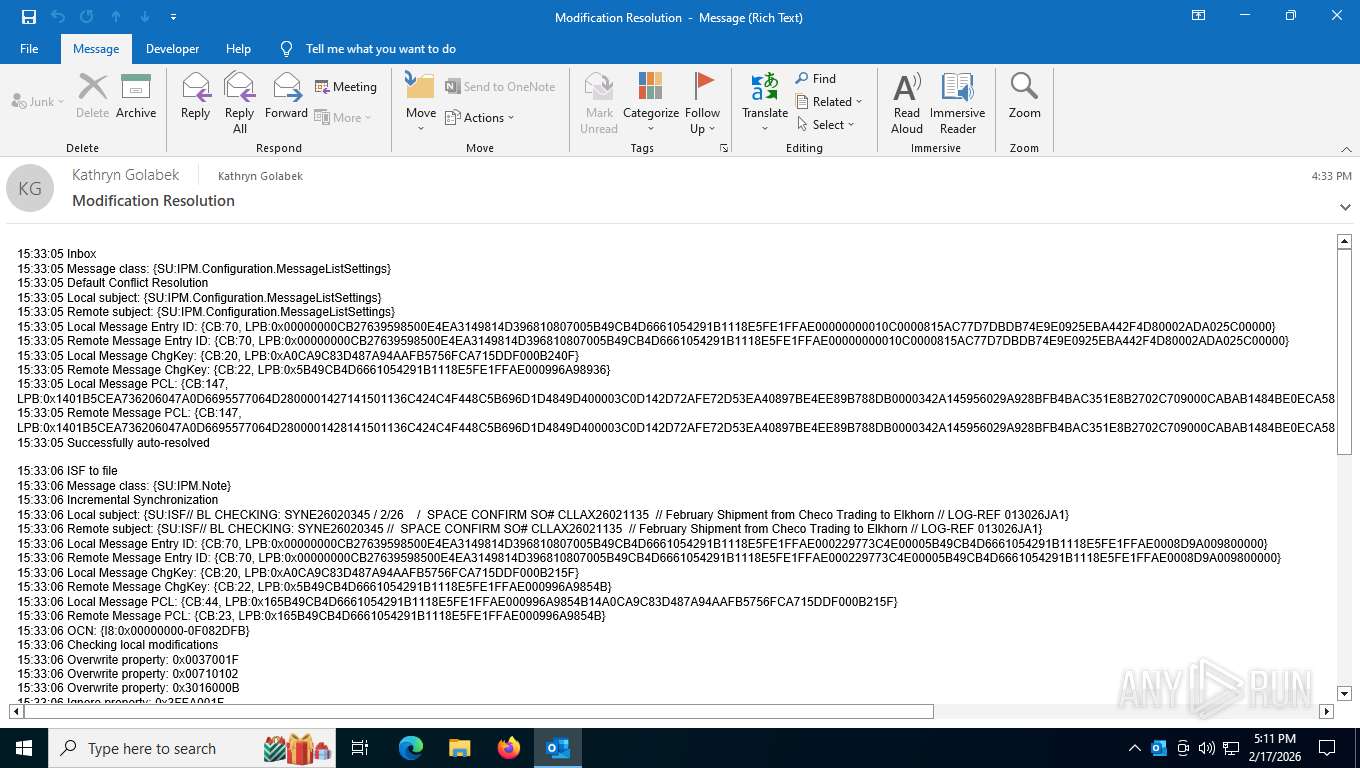Open File Explorer from taskbar

(x=460, y=748)
